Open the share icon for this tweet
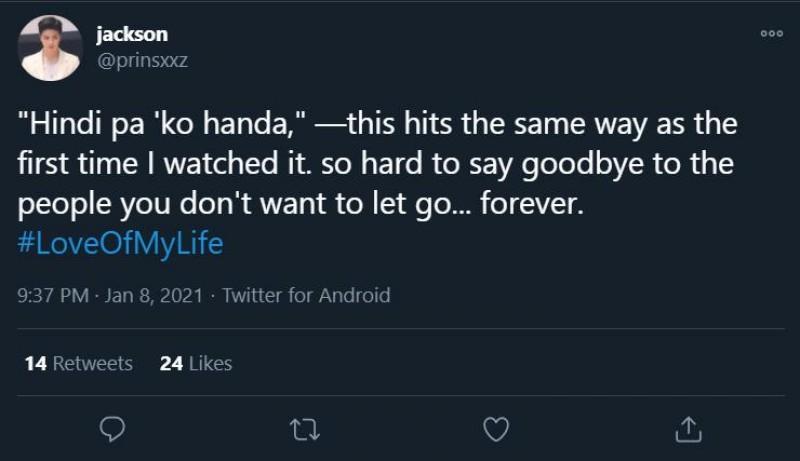 point(688,429)
